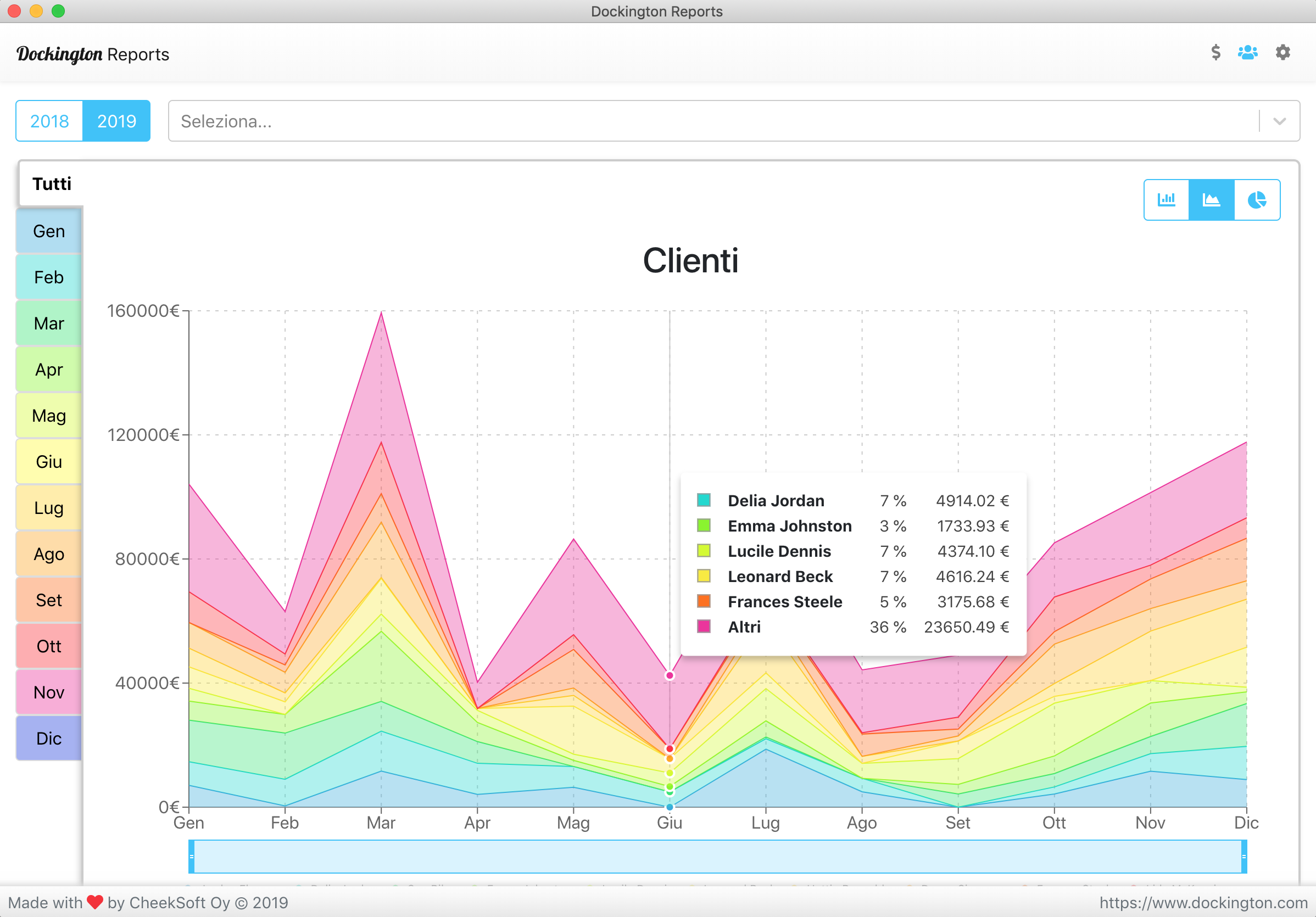Click the Altri pink tooltip swatch
The height and width of the screenshot is (917, 1316).
tap(704, 627)
